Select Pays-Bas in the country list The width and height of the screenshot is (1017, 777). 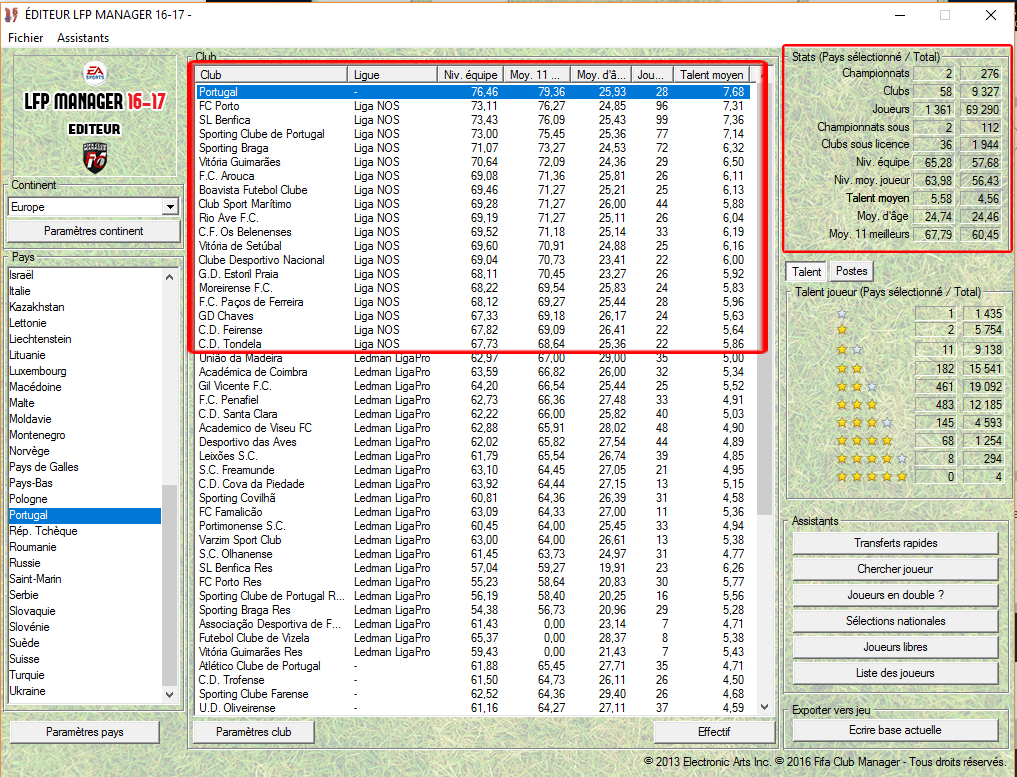click(x=85, y=483)
